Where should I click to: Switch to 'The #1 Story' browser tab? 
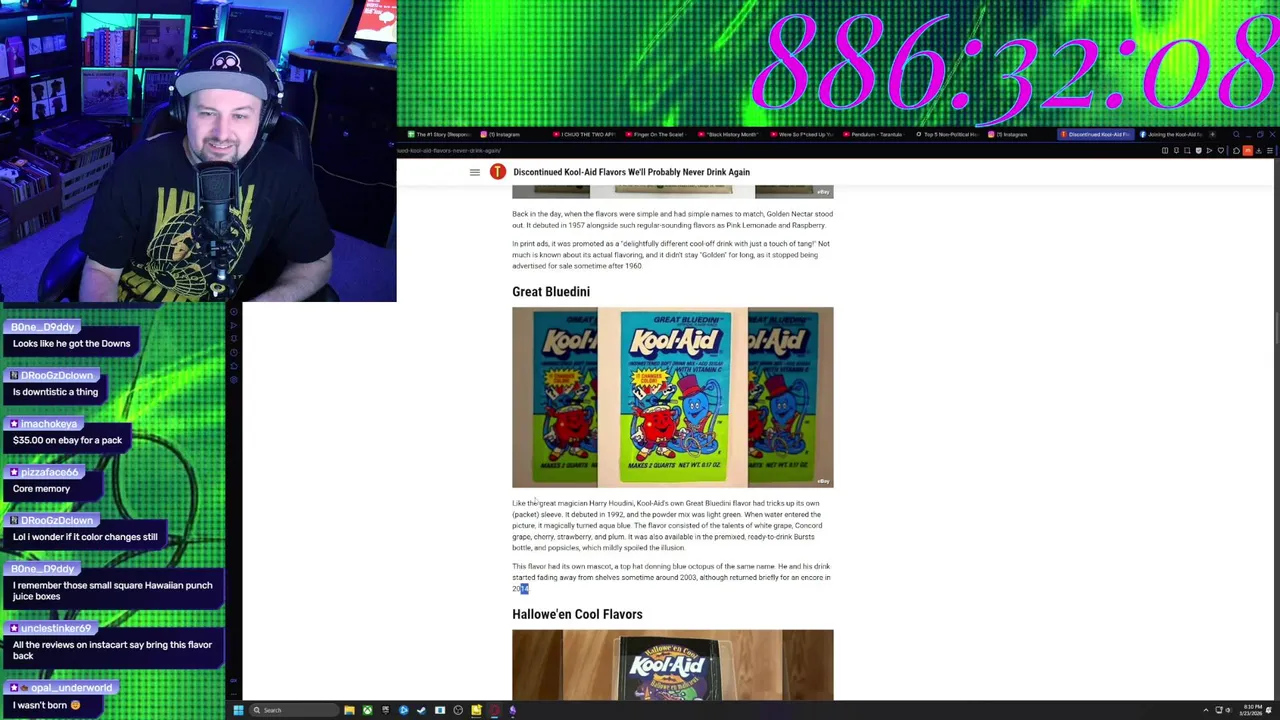tap(440, 135)
